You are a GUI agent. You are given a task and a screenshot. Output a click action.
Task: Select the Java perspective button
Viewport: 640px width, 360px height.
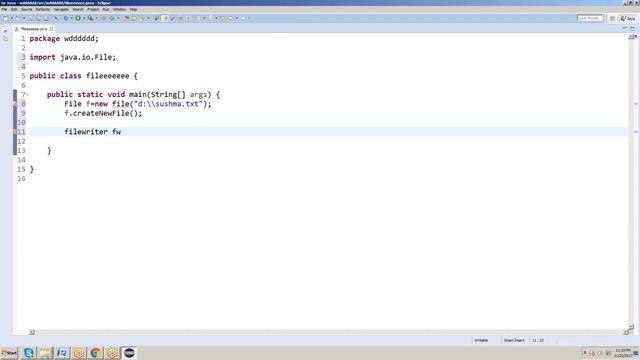628,18
